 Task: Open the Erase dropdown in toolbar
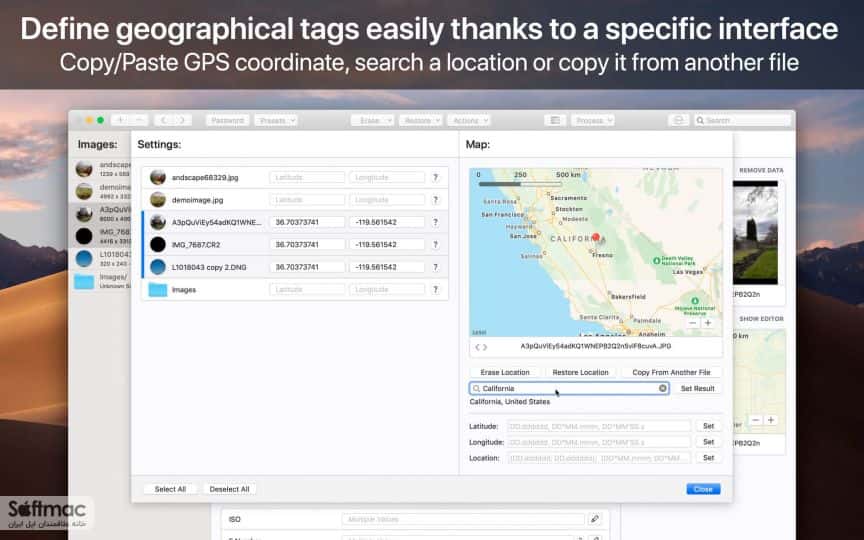[x=372, y=120]
